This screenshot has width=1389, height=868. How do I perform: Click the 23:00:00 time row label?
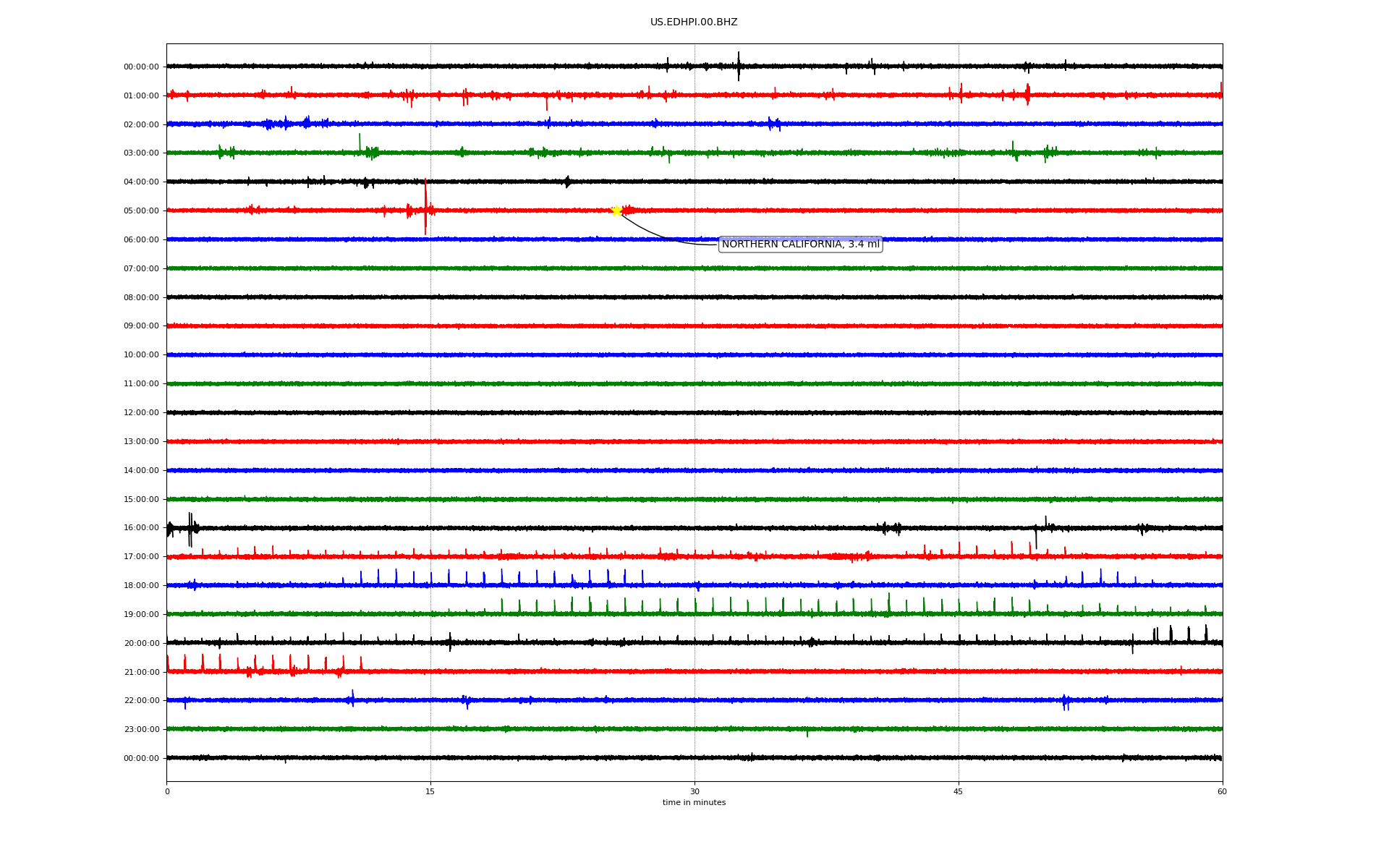tap(141, 730)
